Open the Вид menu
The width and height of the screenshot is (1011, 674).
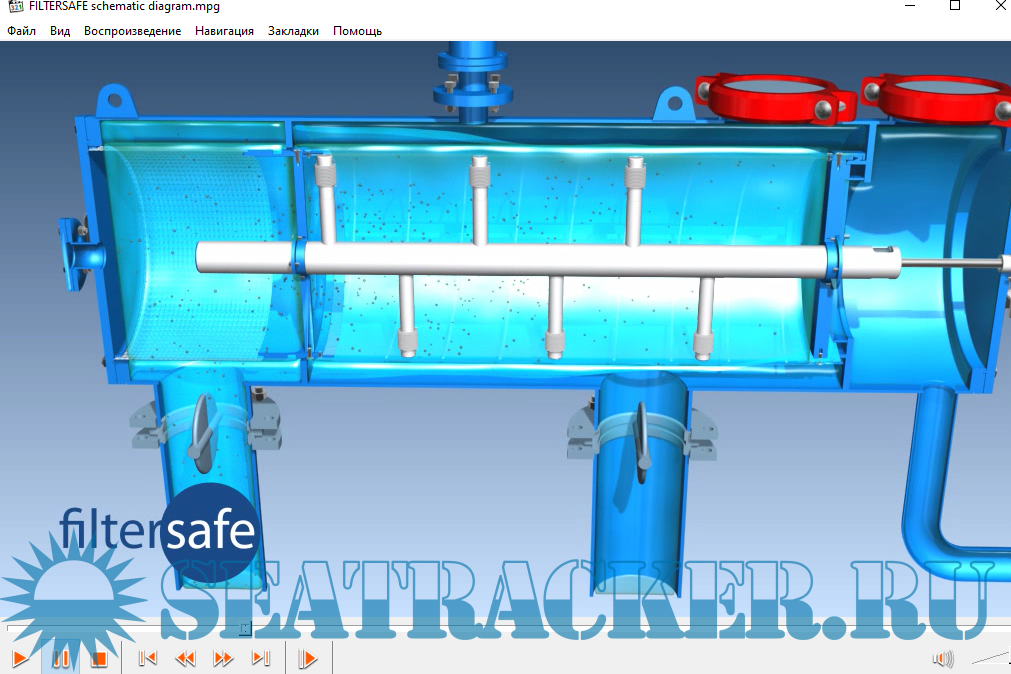60,31
